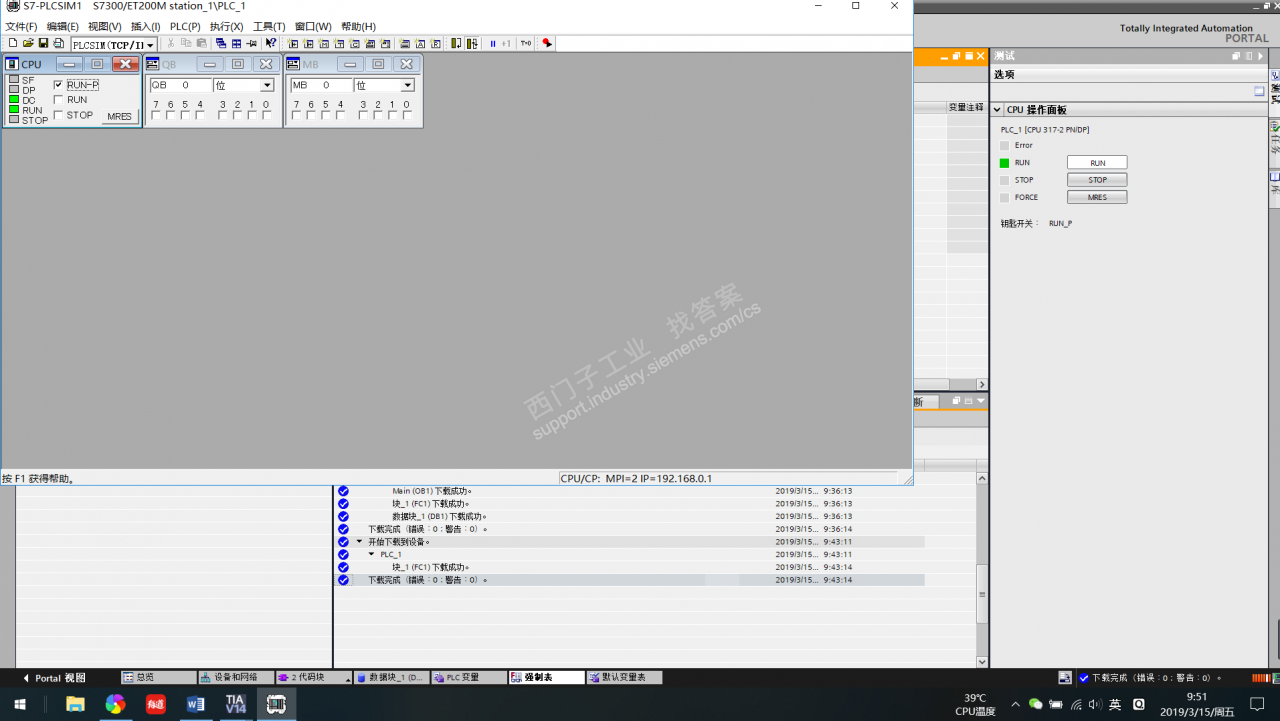The width and height of the screenshot is (1280, 721).
Task: Insert a Bit Memory variable via toolbar icon
Action: point(324,43)
